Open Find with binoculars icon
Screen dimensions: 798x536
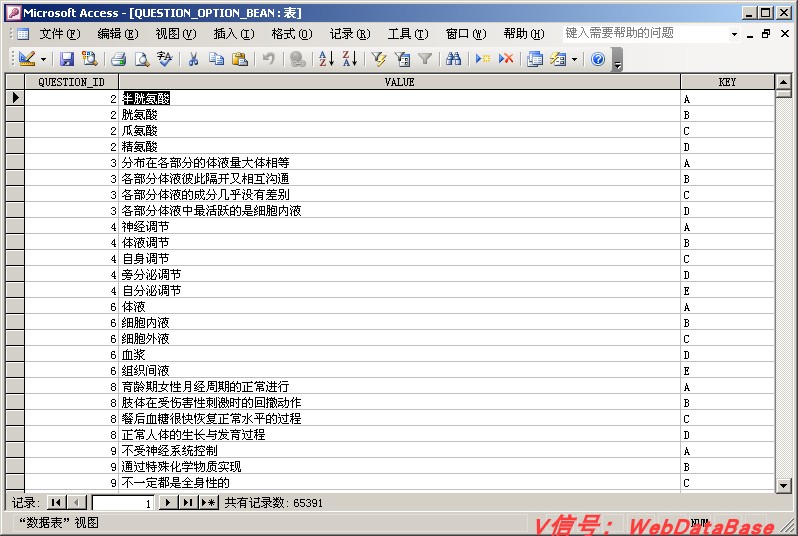pos(453,59)
